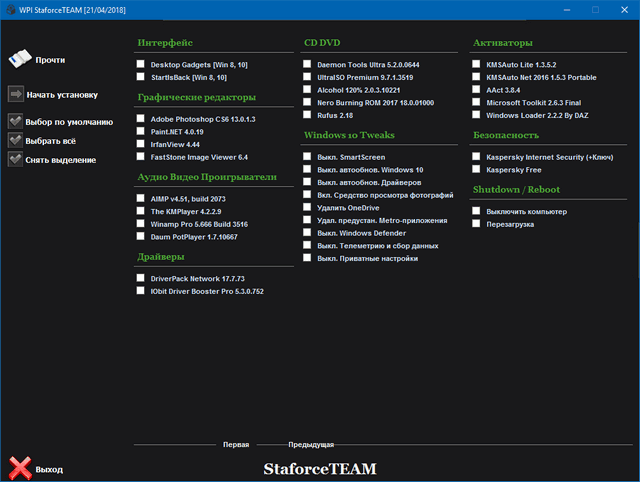Click the Windows 10 Tweaks heading
The width and height of the screenshot is (640, 482).
pos(349,135)
